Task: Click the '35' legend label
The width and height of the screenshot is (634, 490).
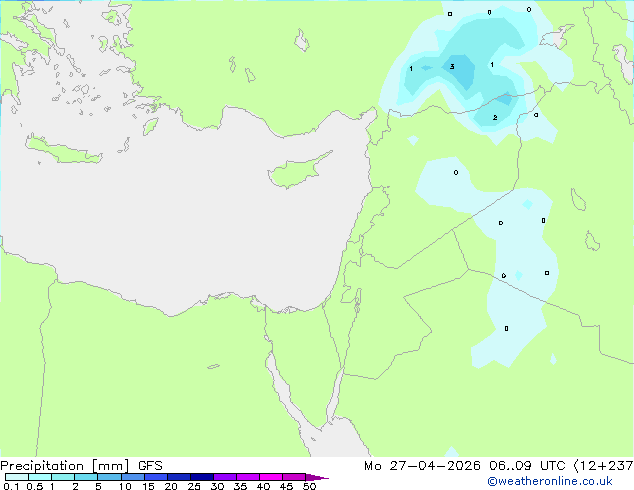Action: (x=240, y=486)
